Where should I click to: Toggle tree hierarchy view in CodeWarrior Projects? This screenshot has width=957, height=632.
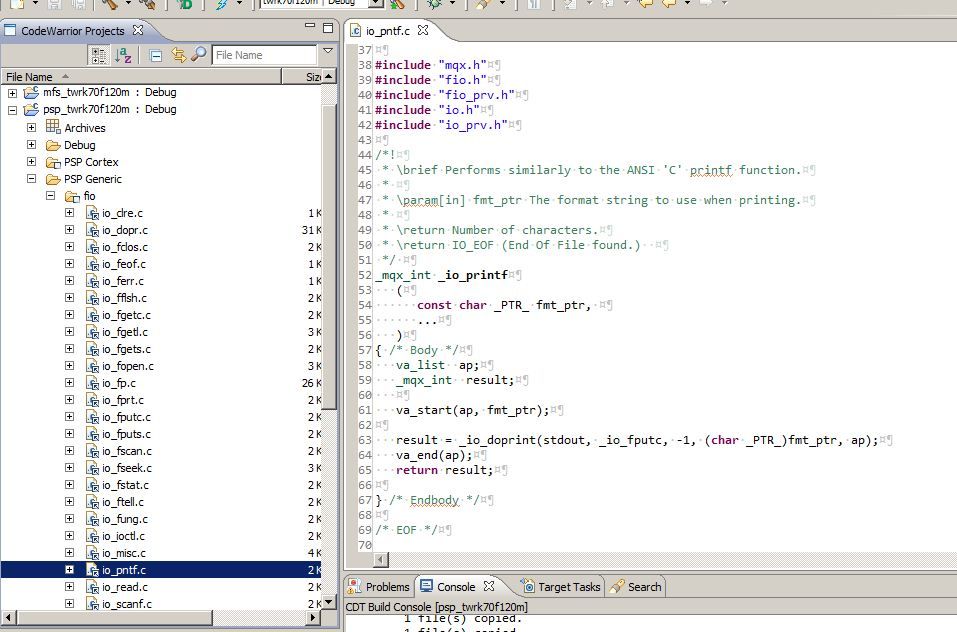98,56
